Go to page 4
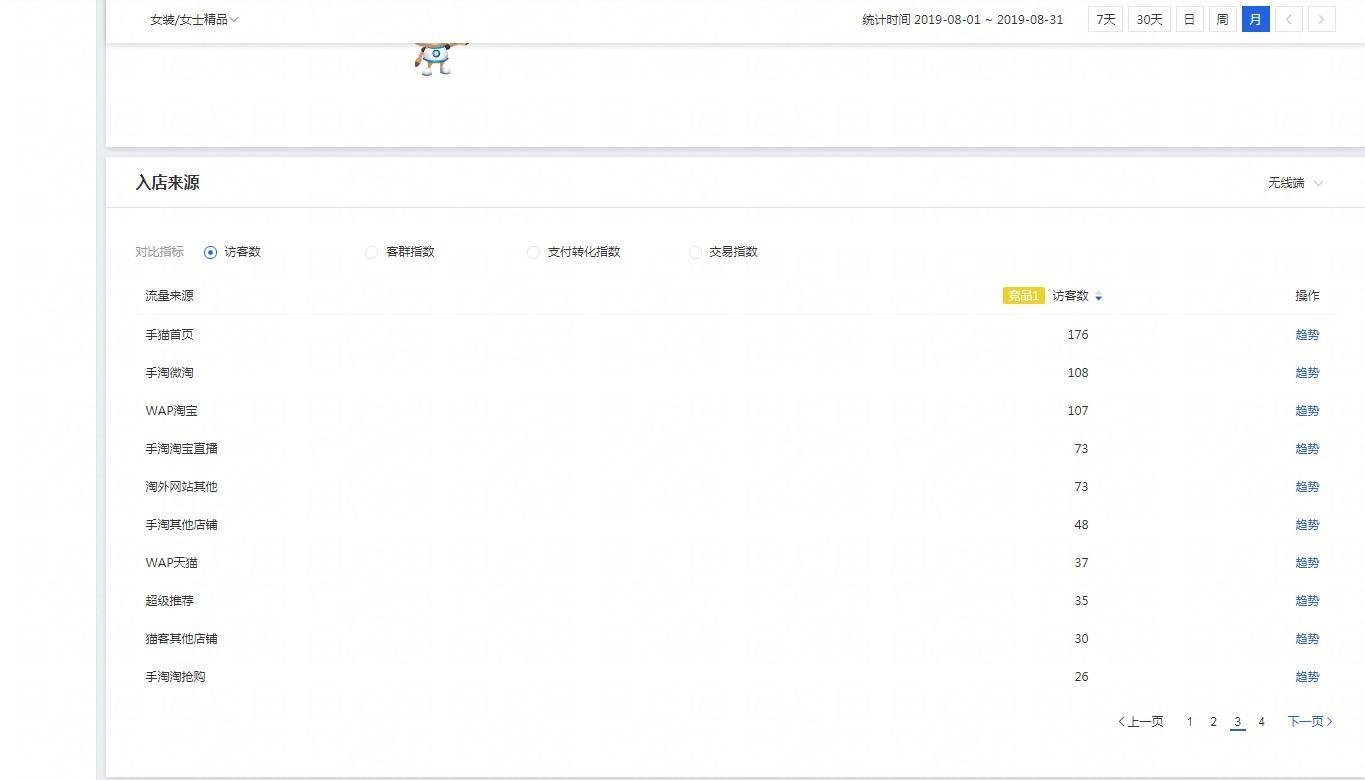This screenshot has height=780, width=1365. point(1261,722)
